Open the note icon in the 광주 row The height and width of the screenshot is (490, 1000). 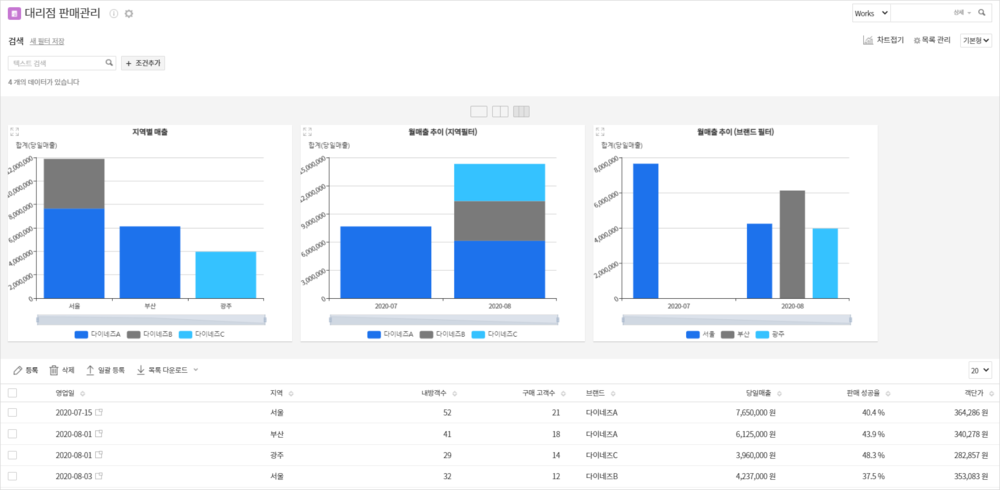pyautogui.click(x=99, y=455)
